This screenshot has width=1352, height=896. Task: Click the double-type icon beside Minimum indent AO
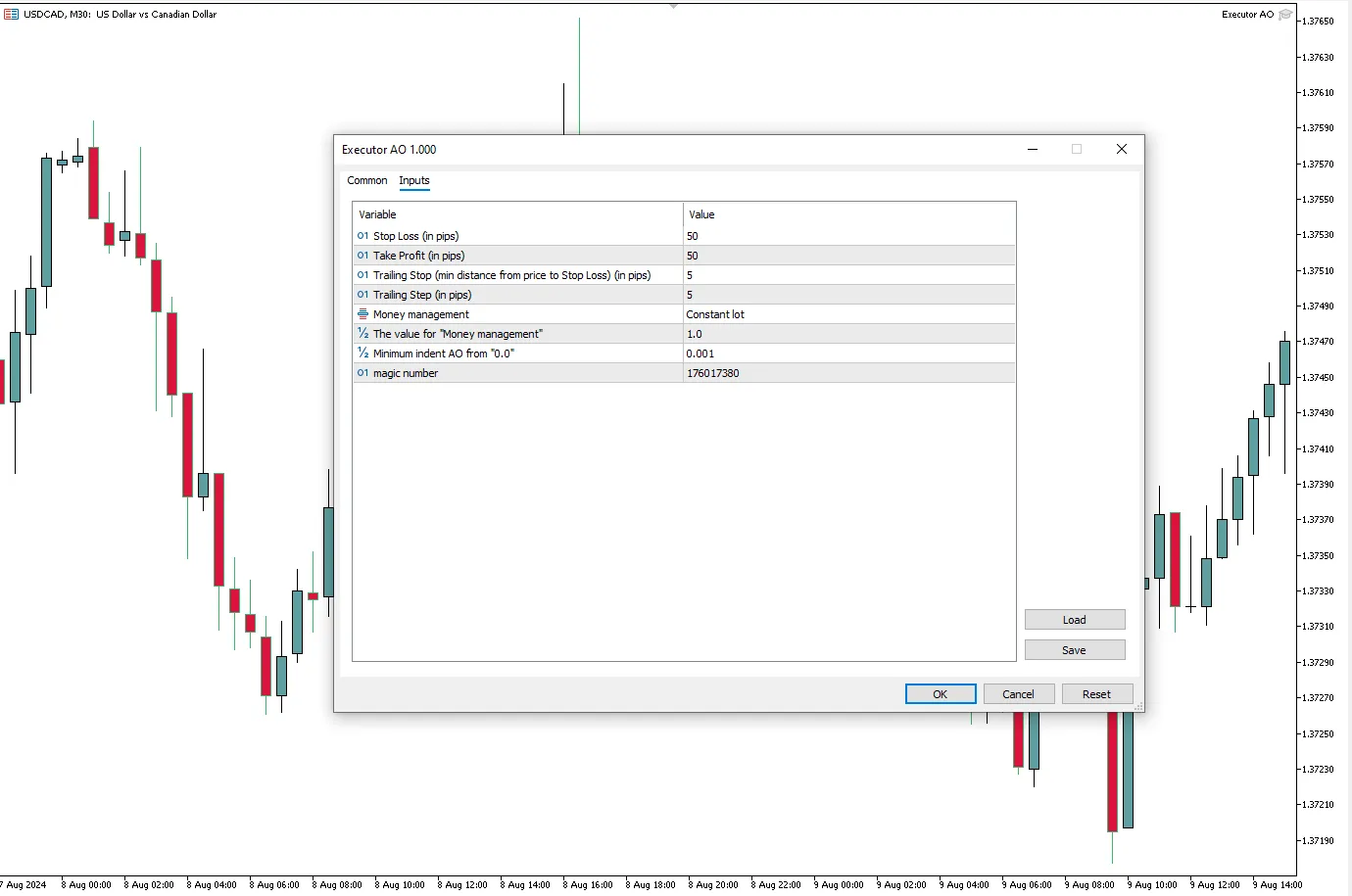click(x=362, y=354)
